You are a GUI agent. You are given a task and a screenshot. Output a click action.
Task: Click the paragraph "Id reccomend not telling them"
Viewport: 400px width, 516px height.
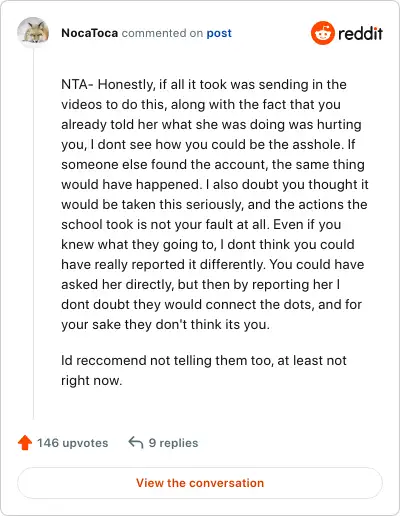coord(204,370)
